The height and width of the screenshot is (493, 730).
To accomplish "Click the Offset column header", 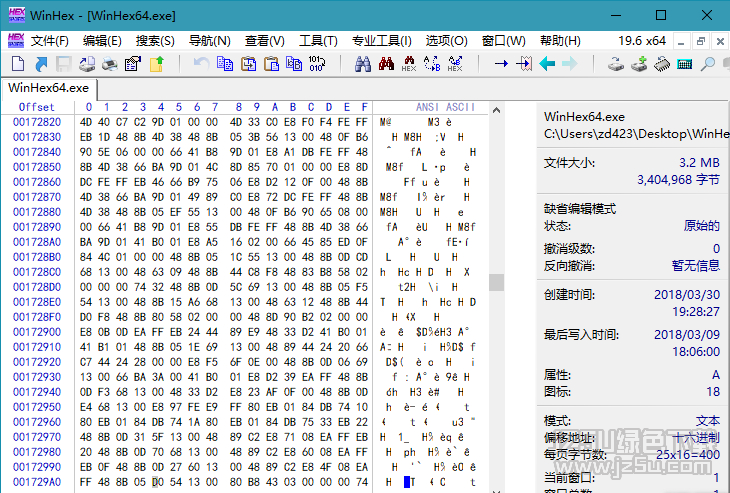I will point(36,107).
